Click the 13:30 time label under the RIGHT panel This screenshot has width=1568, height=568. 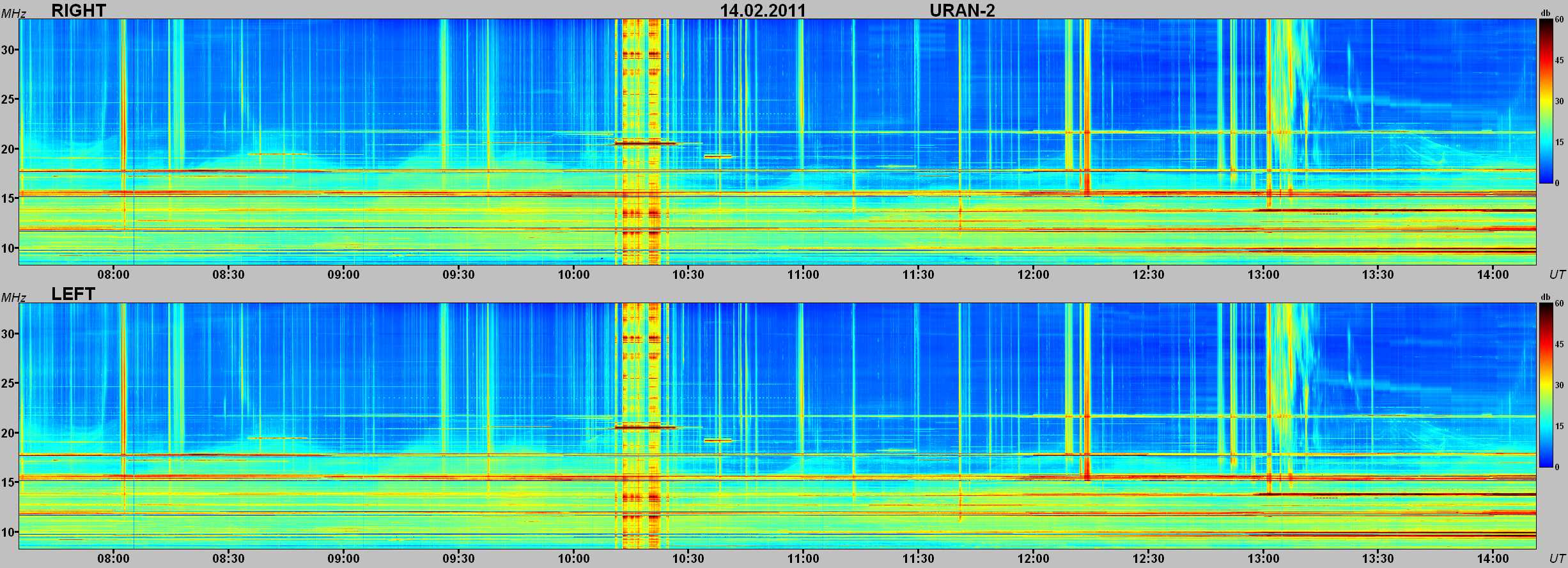1378,274
